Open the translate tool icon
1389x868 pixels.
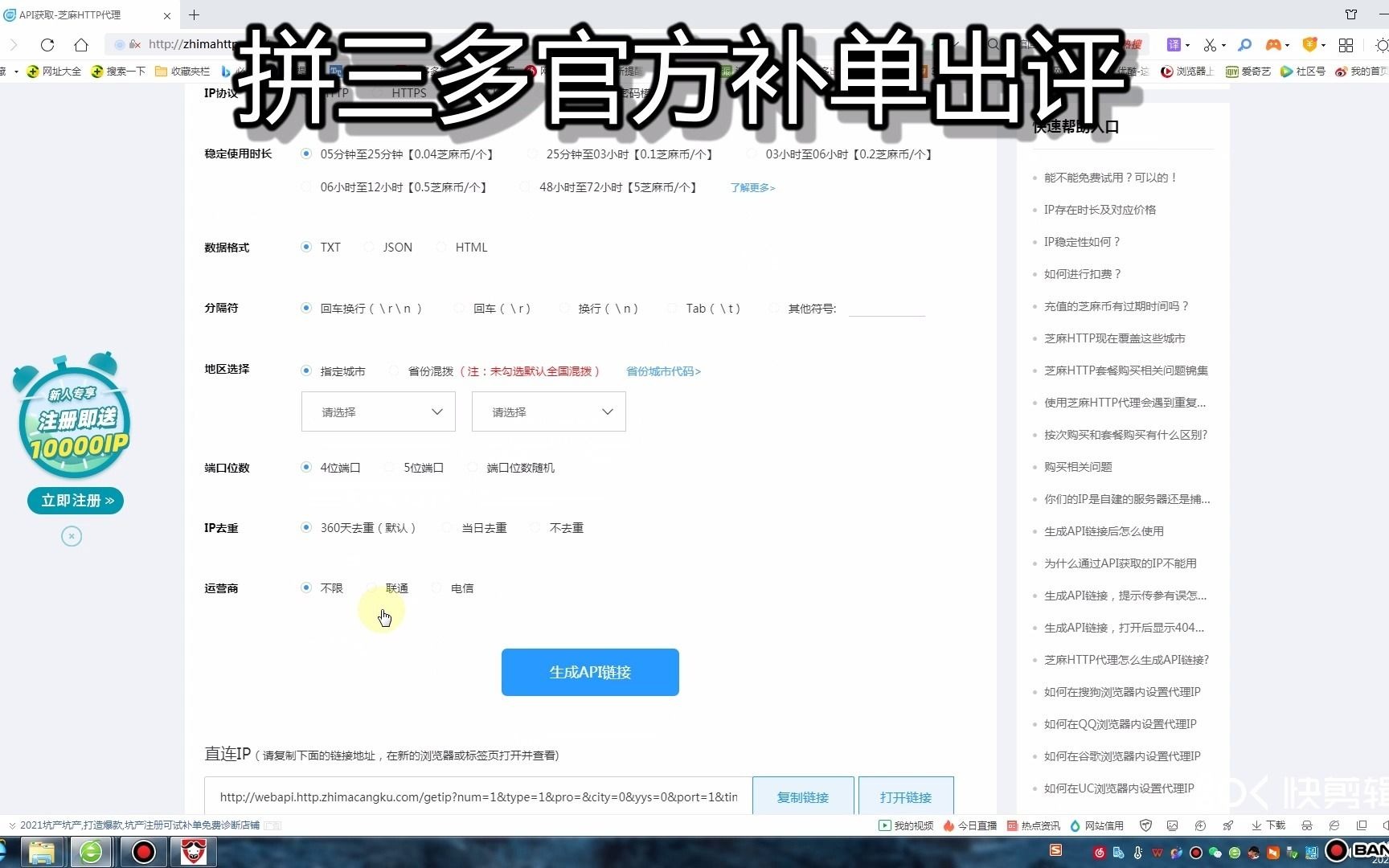(x=1174, y=45)
